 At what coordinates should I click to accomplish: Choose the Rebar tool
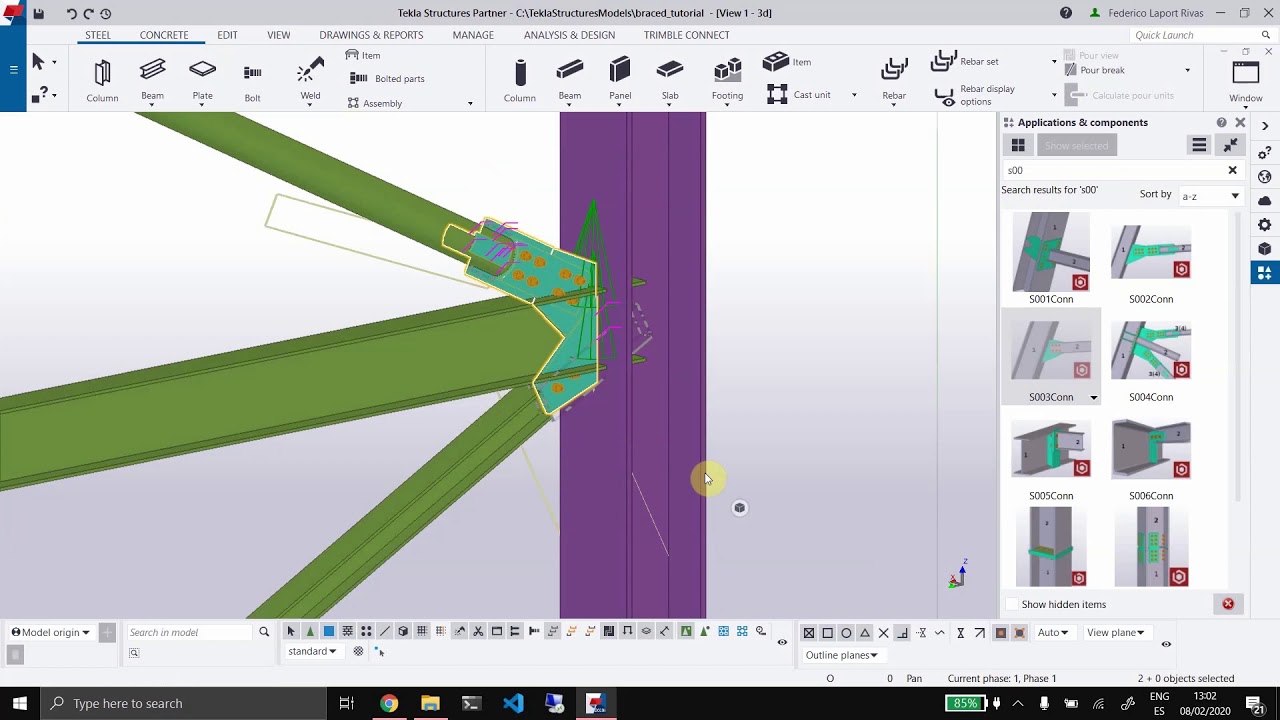click(894, 80)
